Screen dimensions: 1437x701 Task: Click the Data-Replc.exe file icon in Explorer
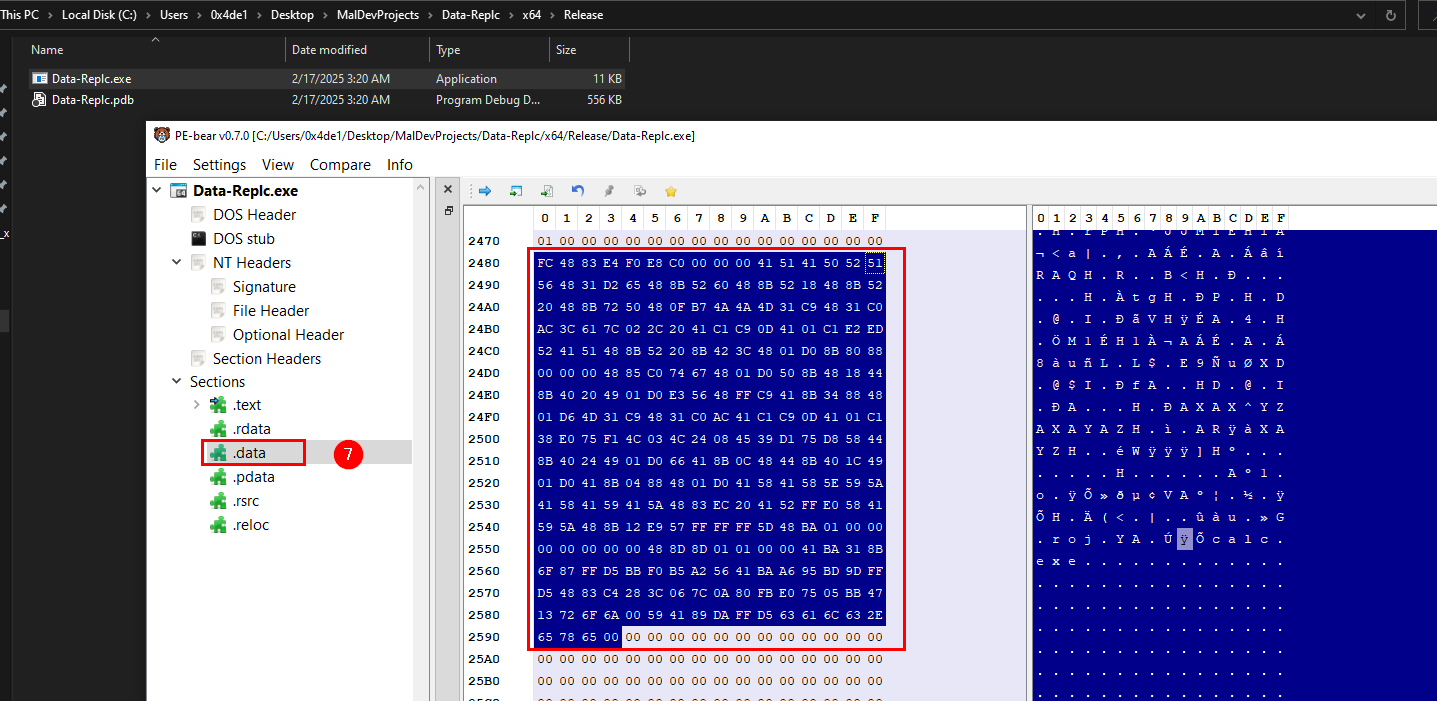[x=40, y=78]
